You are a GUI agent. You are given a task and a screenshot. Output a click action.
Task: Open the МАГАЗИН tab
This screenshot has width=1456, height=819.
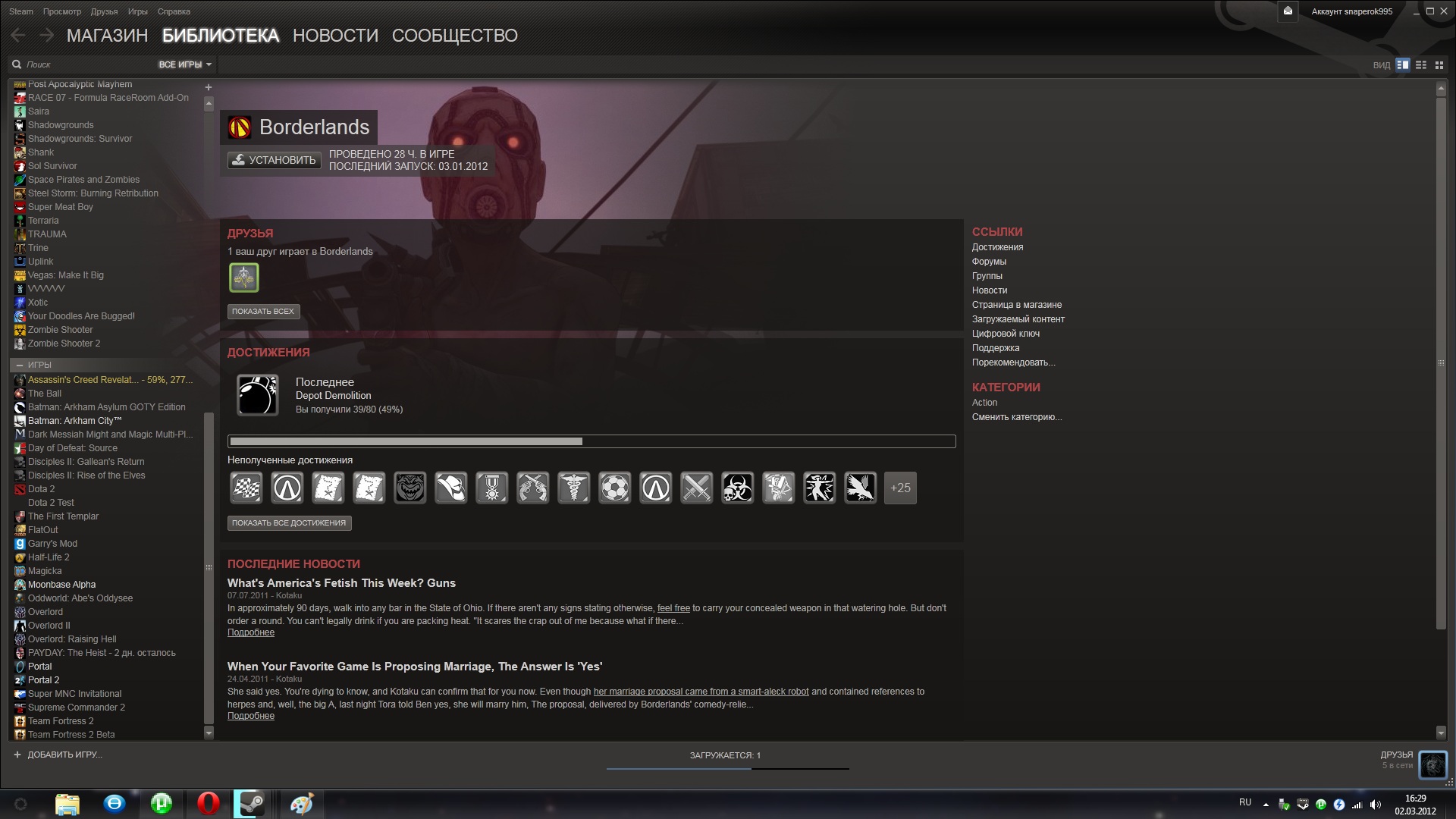click(x=107, y=36)
